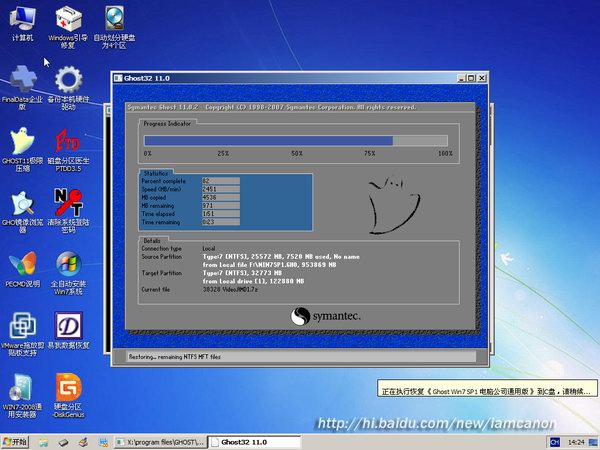Click the MB copied value 4536

coord(221,197)
